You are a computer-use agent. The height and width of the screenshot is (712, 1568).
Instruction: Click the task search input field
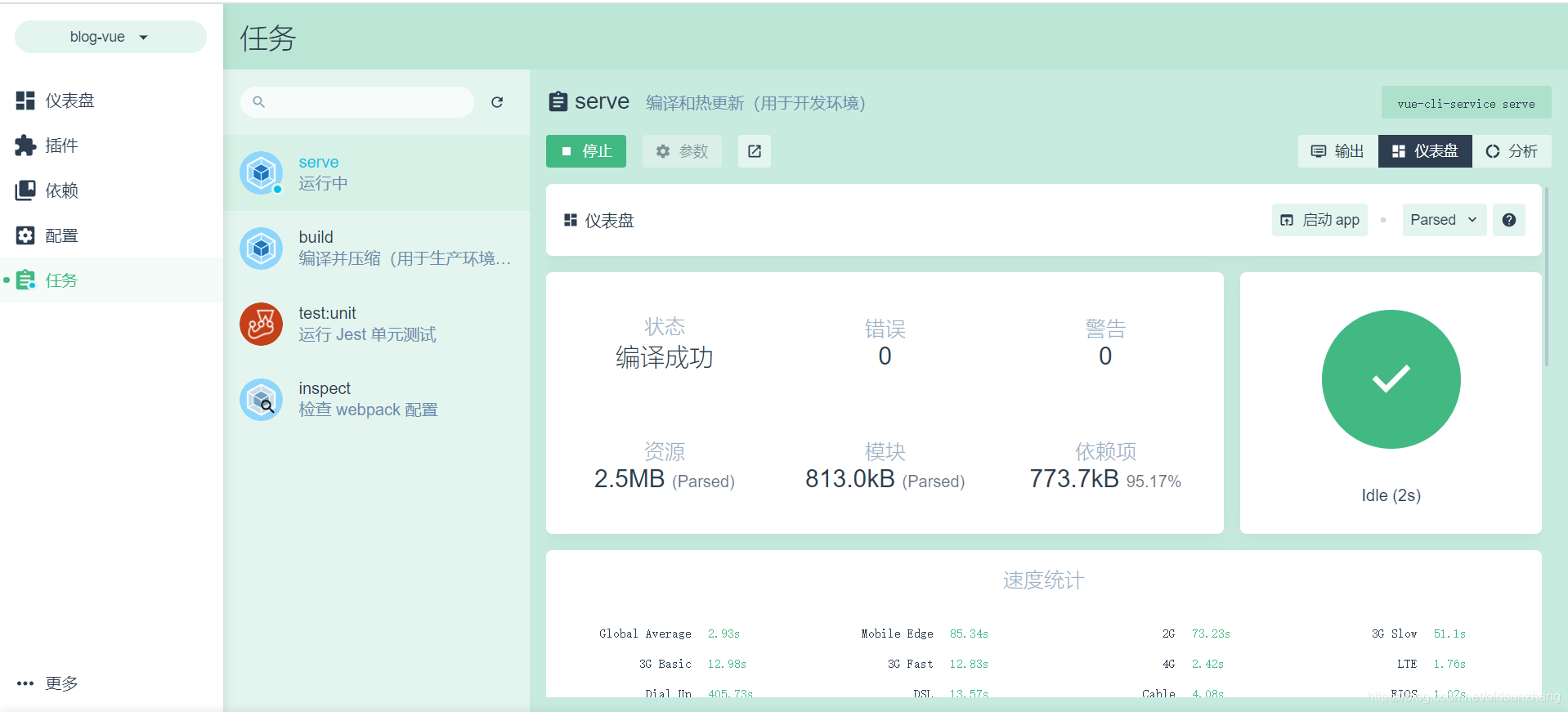click(x=357, y=102)
